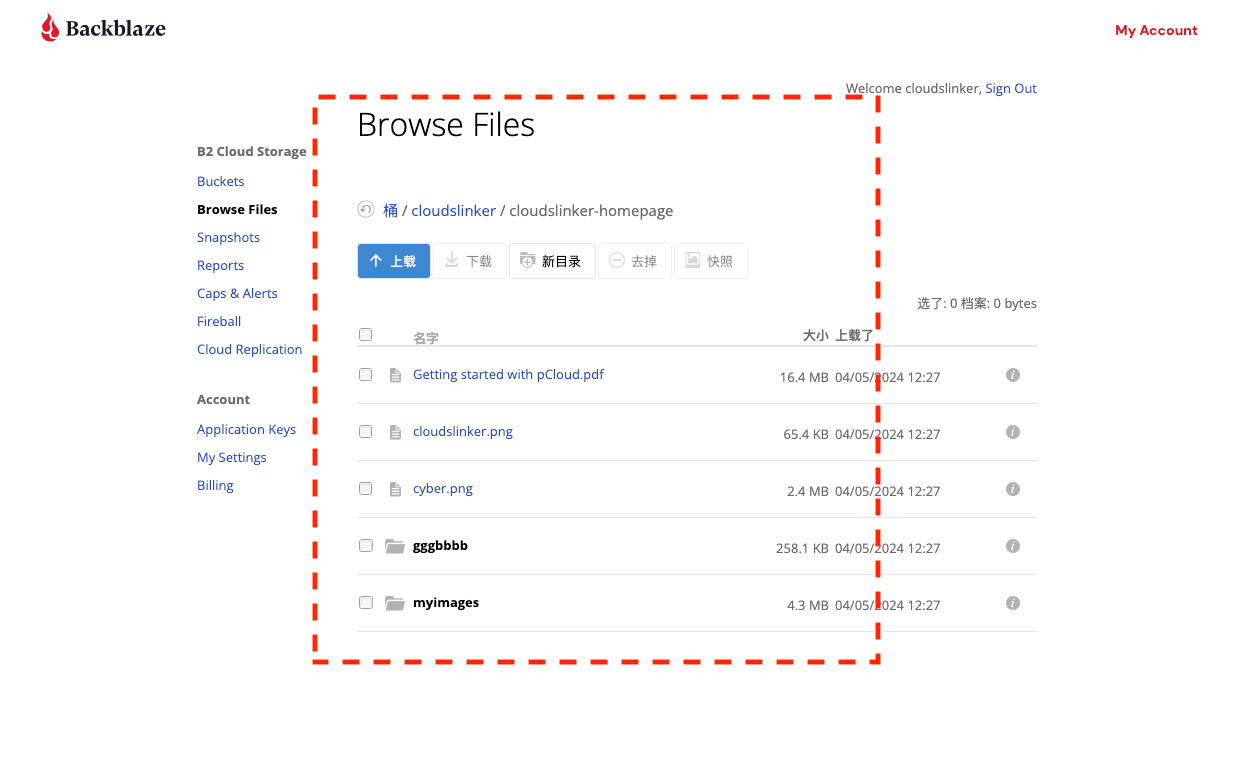Tick the cyber.png checkbox
The image size is (1234, 764).
365,488
